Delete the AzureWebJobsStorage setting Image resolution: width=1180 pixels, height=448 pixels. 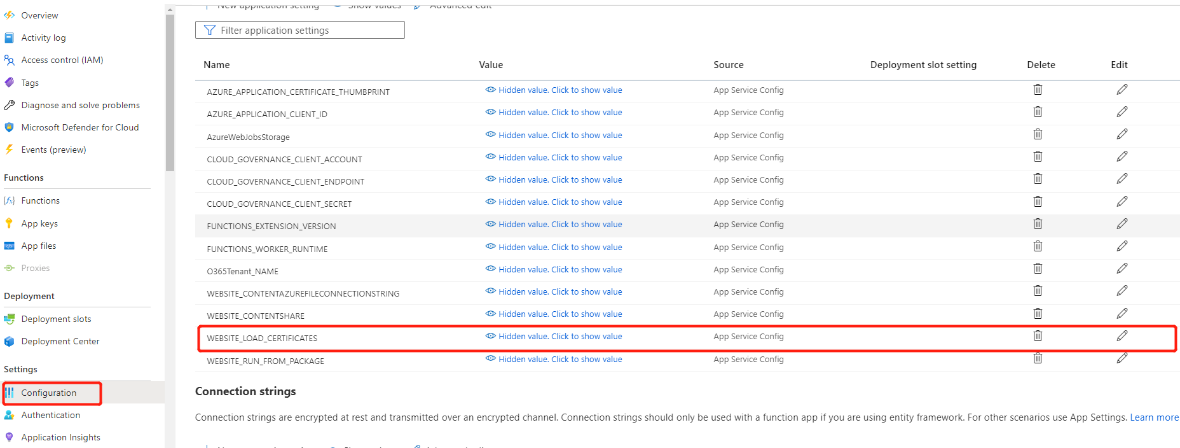click(x=1037, y=134)
